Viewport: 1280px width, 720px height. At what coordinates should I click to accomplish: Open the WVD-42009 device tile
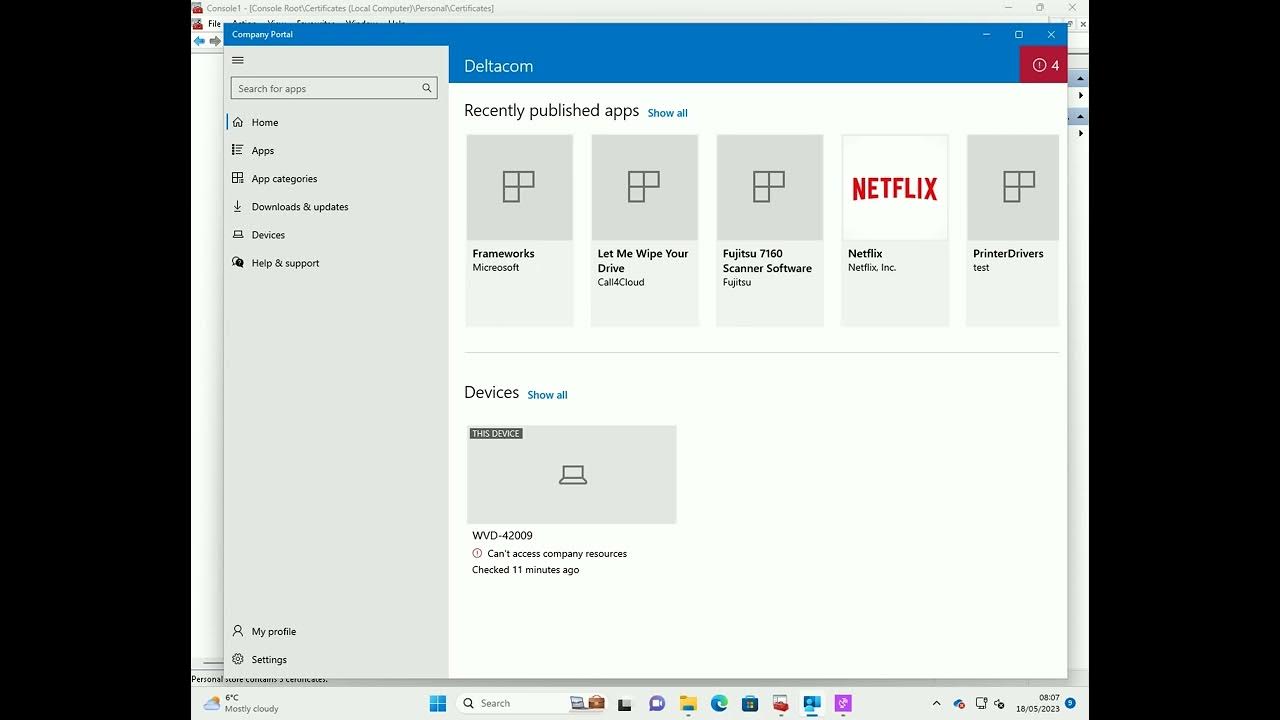(x=572, y=502)
